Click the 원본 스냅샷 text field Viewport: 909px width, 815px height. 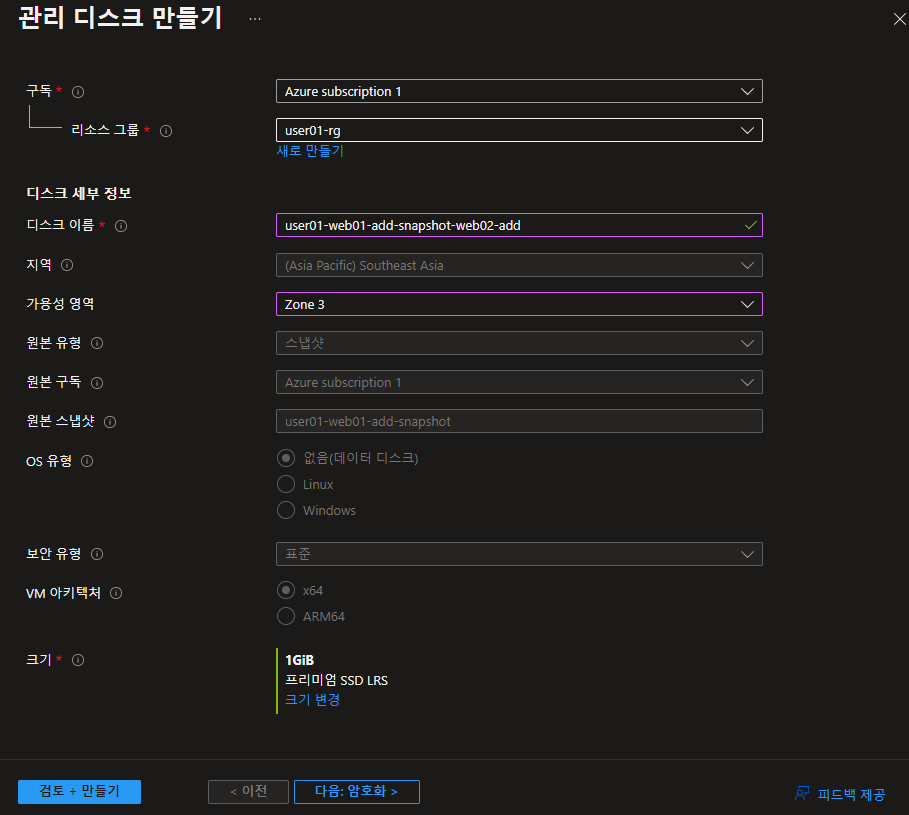pos(519,421)
